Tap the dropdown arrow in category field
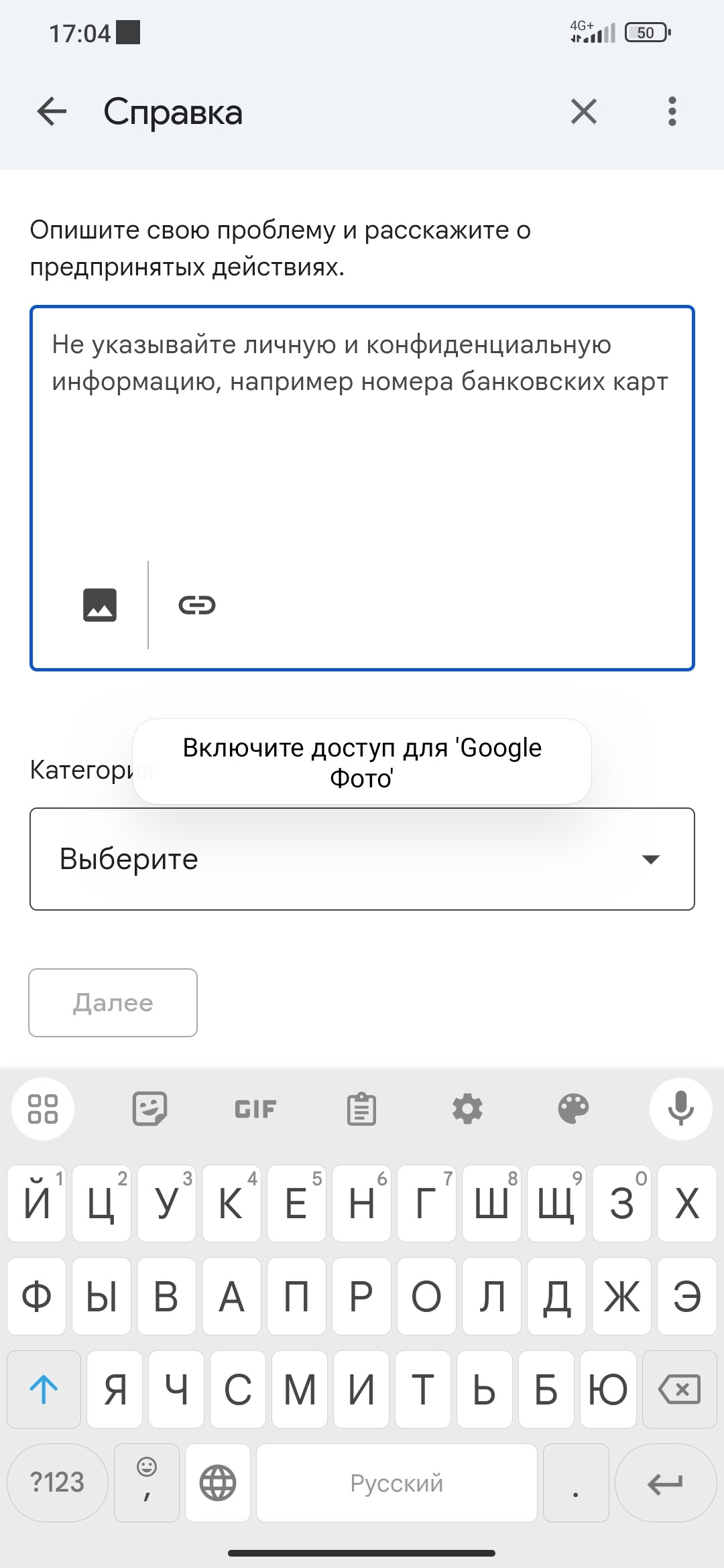 pyautogui.click(x=651, y=859)
